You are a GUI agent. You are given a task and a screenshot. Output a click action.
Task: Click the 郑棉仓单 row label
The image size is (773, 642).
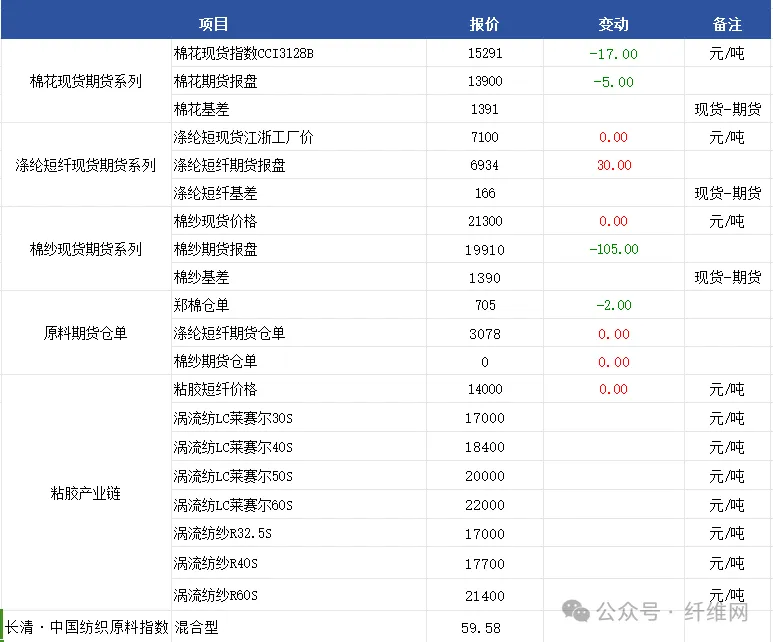coord(201,305)
